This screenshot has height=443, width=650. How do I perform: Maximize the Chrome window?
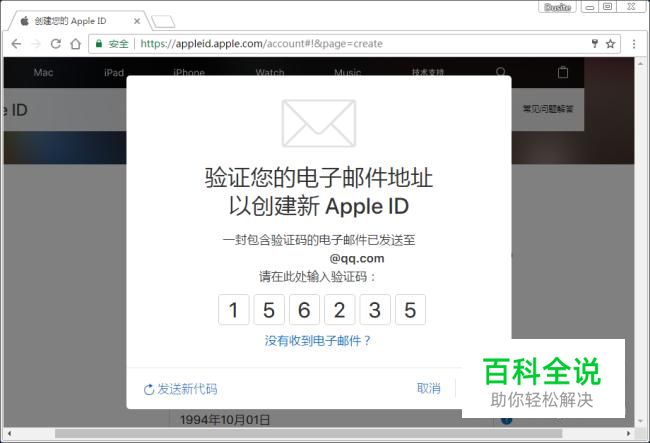point(607,7)
